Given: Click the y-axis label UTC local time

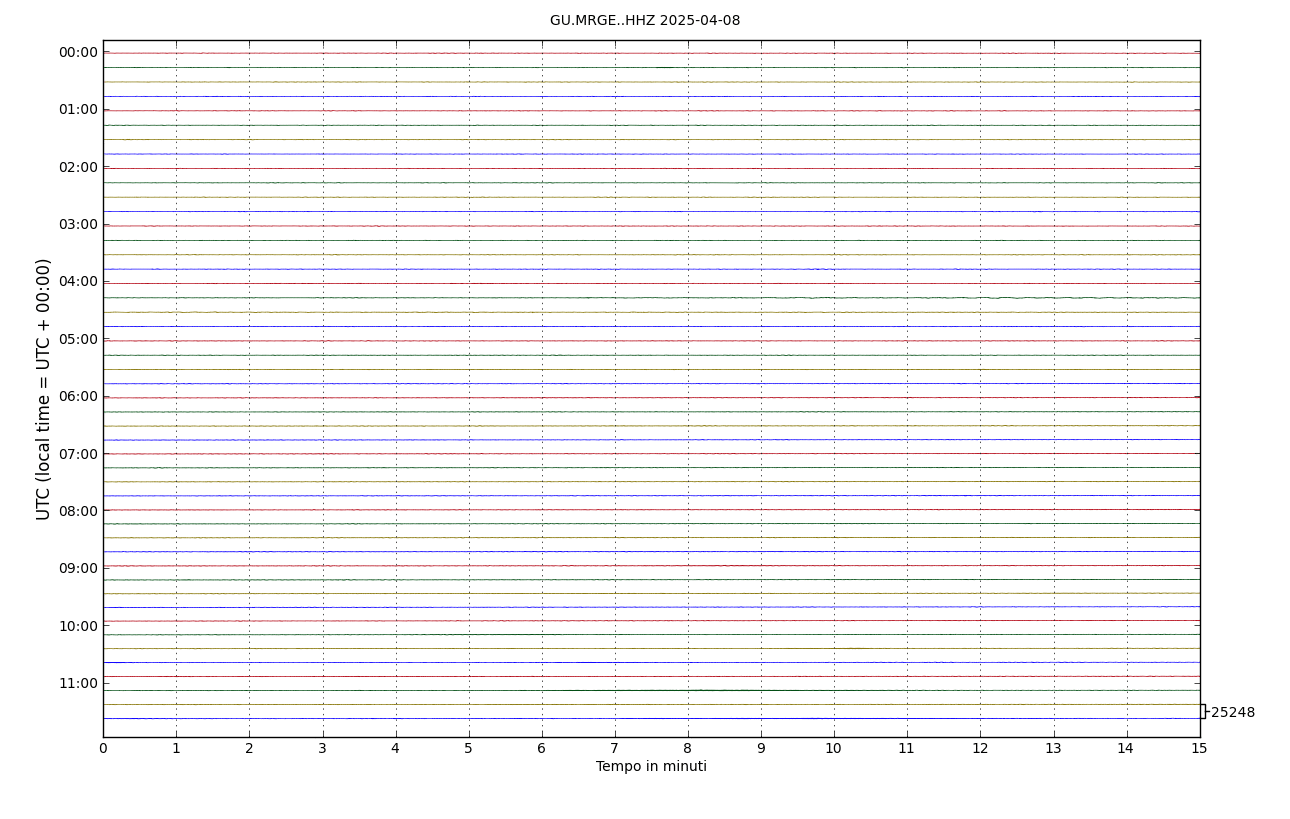Looking at the screenshot, I should coord(44,389).
